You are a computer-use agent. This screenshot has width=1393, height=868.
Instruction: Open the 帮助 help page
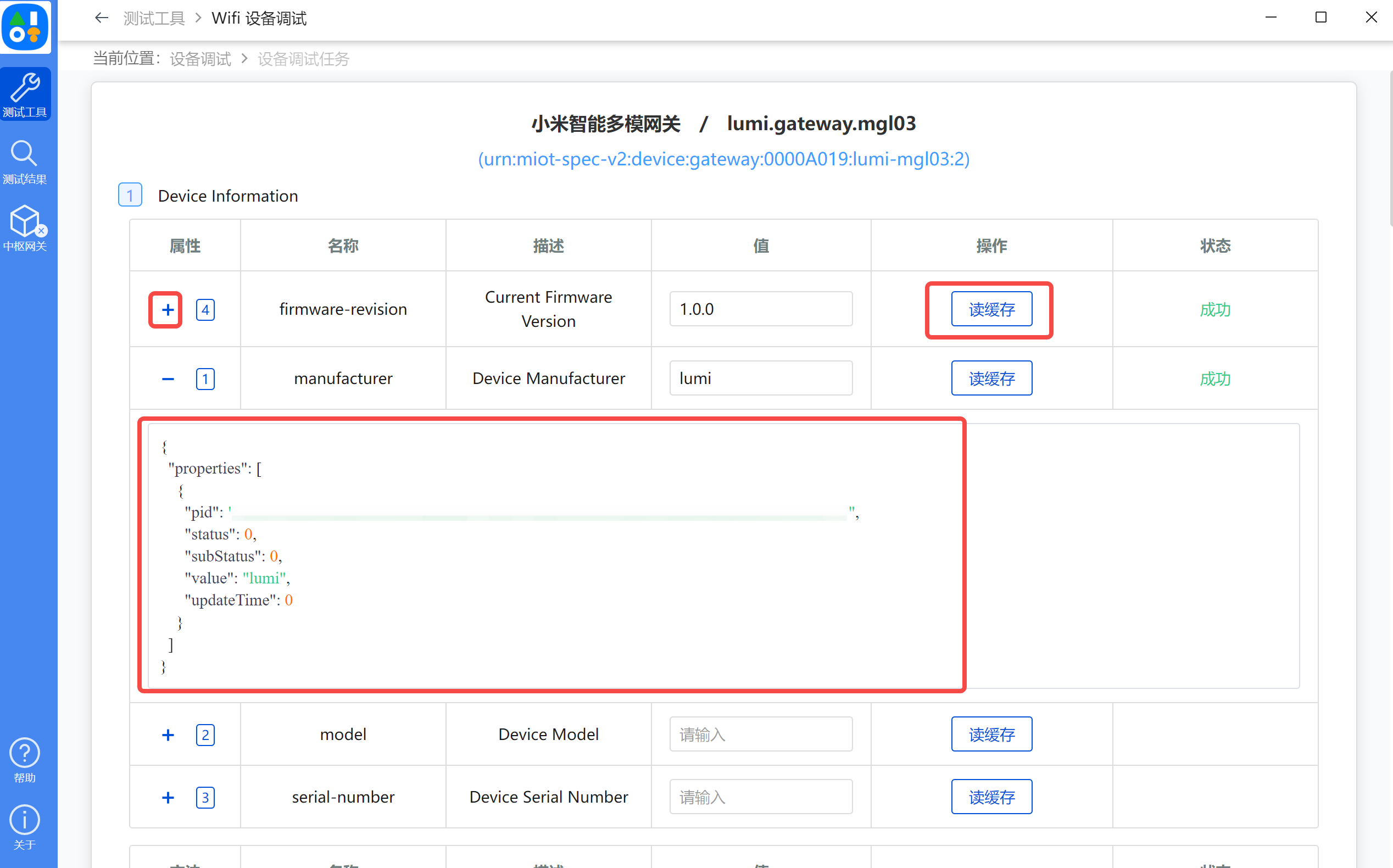(25, 760)
